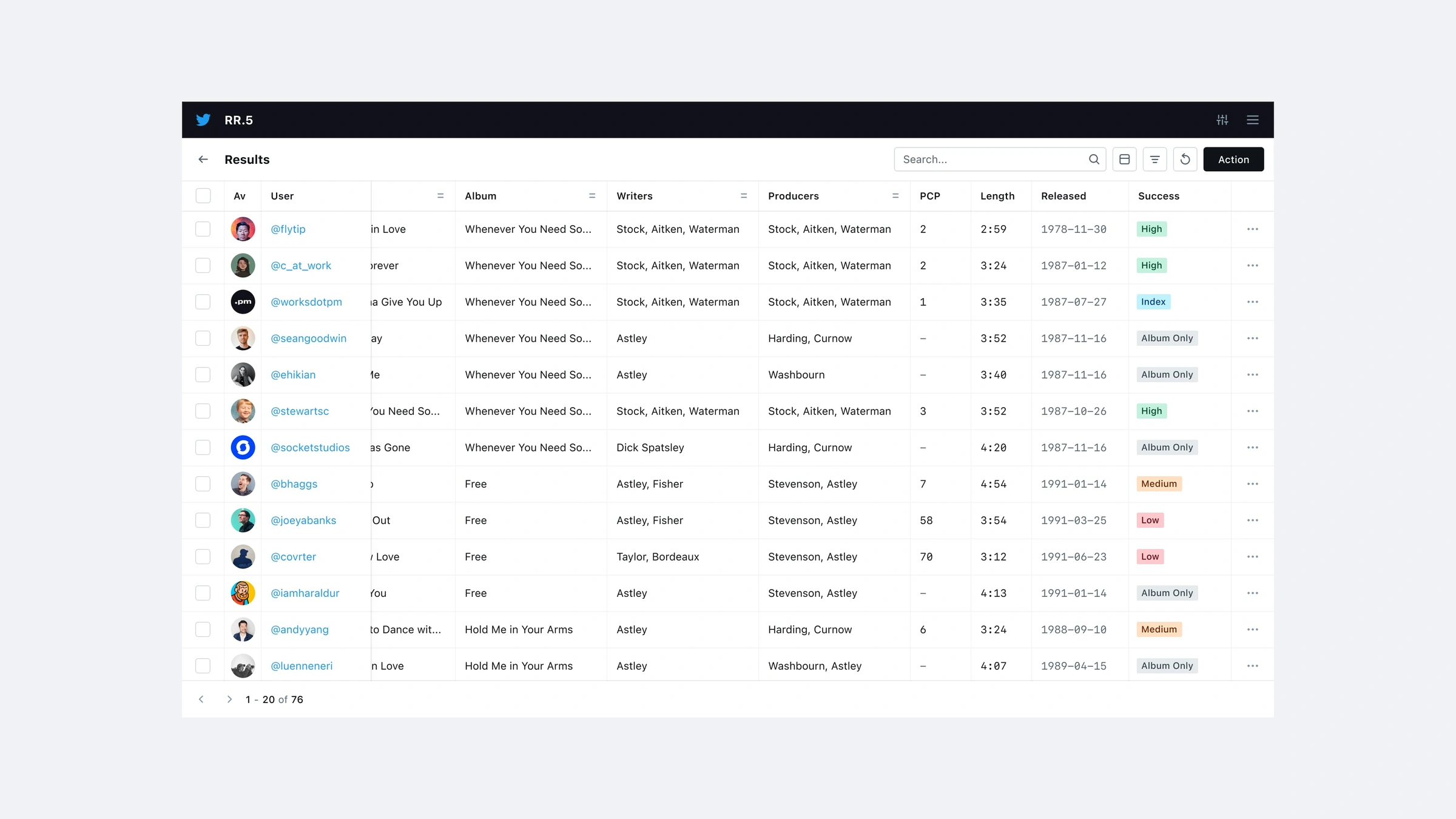
Task: Click the refresh icon beside Action
Action: coord(1185,159)
